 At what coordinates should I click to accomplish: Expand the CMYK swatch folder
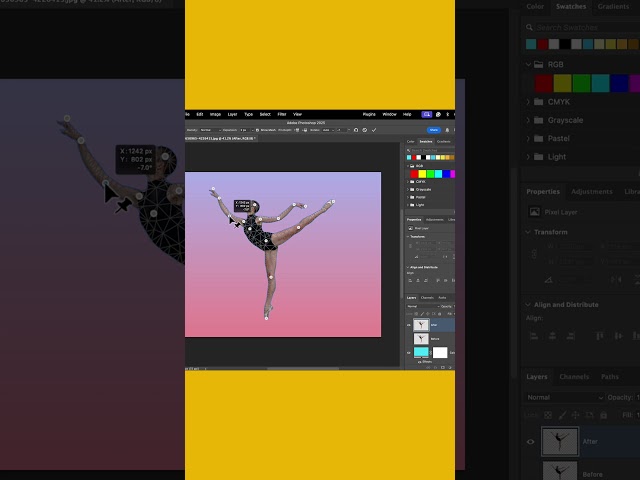click(x=408, y=182)
